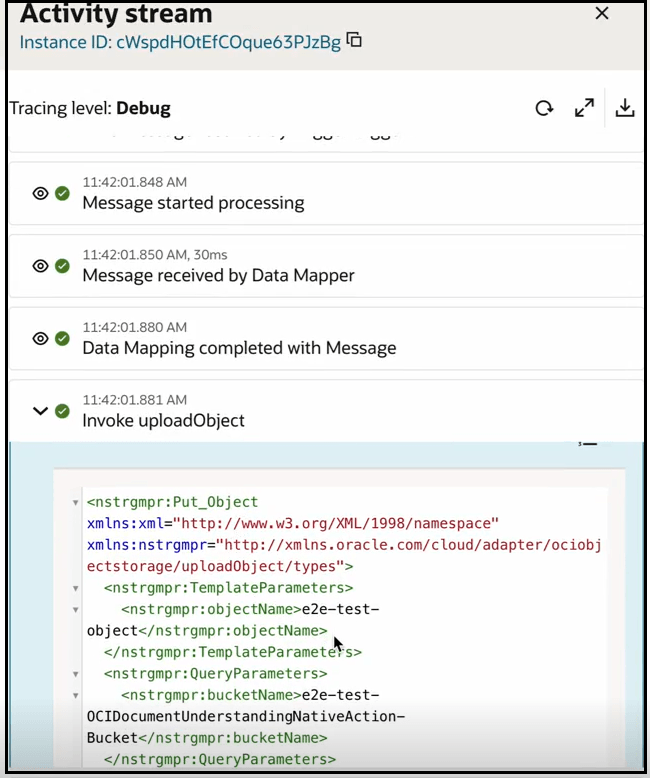This screenshot has height=778, width=650.
Task: Refresh the activity stream
Action: pos(544,108)
